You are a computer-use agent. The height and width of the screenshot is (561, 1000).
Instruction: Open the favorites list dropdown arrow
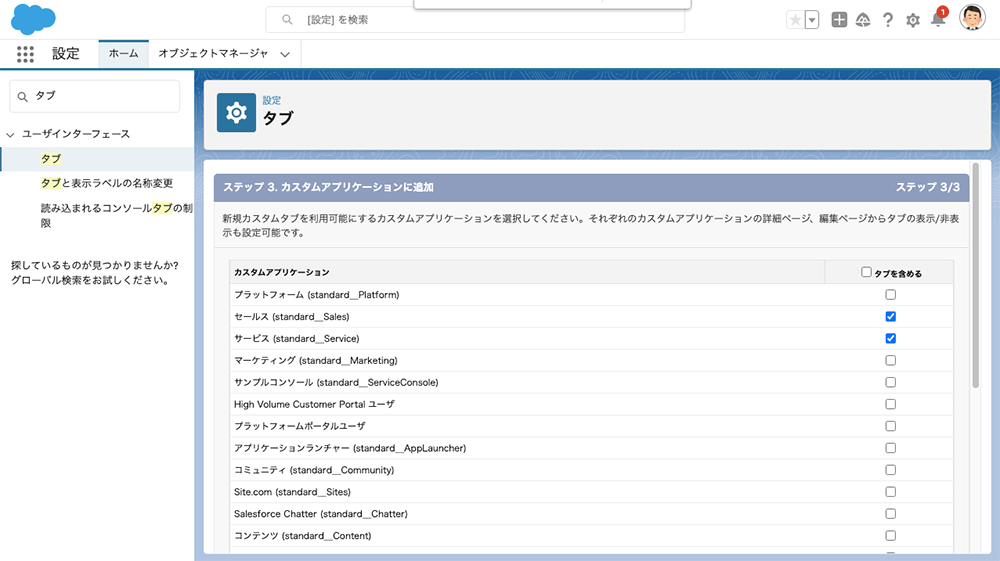(812, 20)
